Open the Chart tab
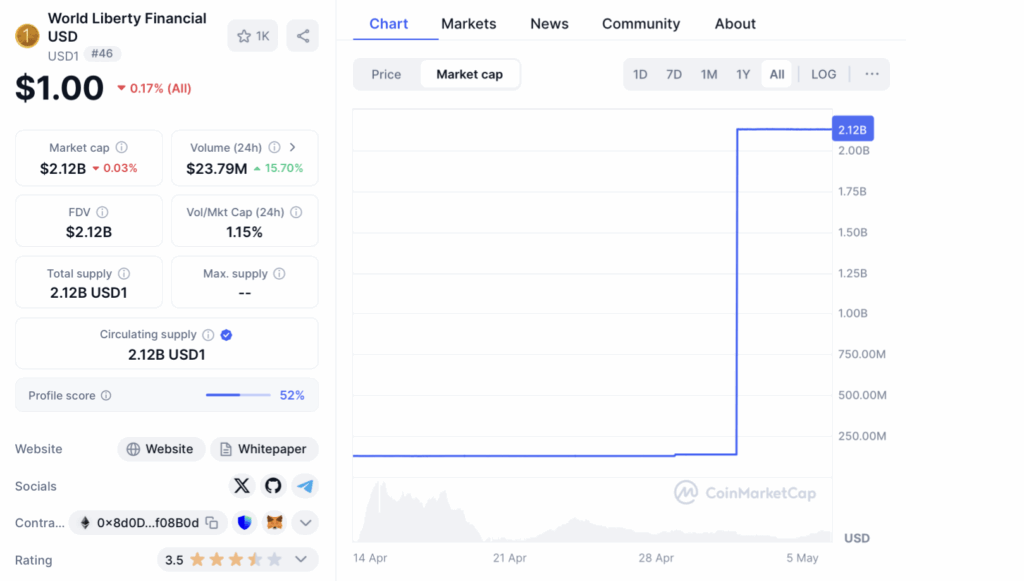 point(389,24)
